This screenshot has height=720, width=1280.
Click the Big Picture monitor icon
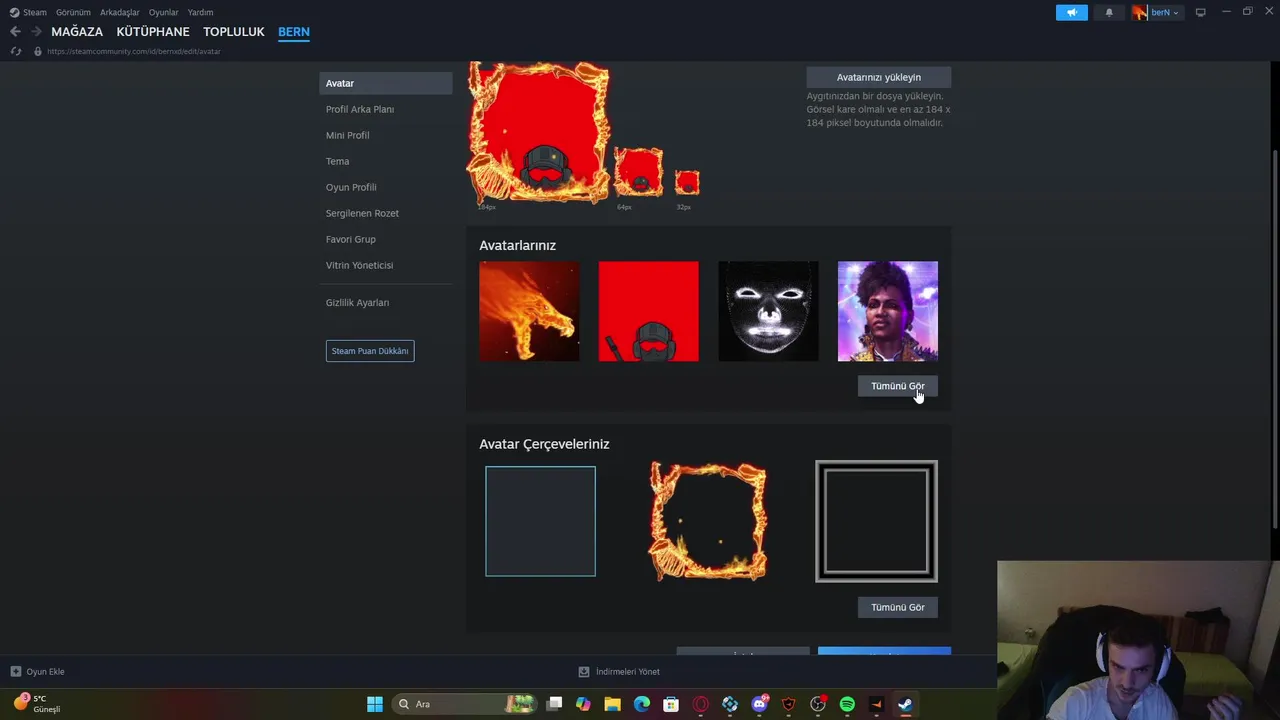tap(1201, 12)
